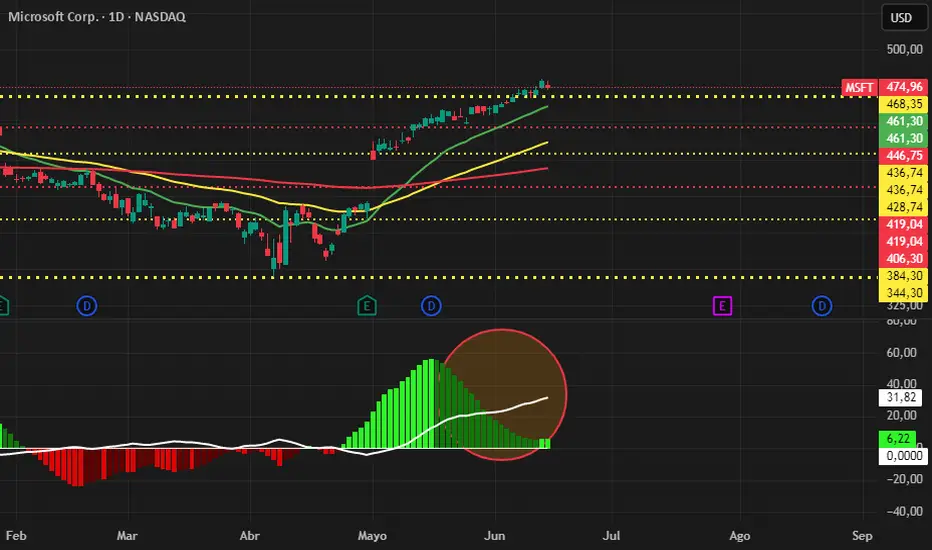Click the dividend D marker in February

[87, 306]
